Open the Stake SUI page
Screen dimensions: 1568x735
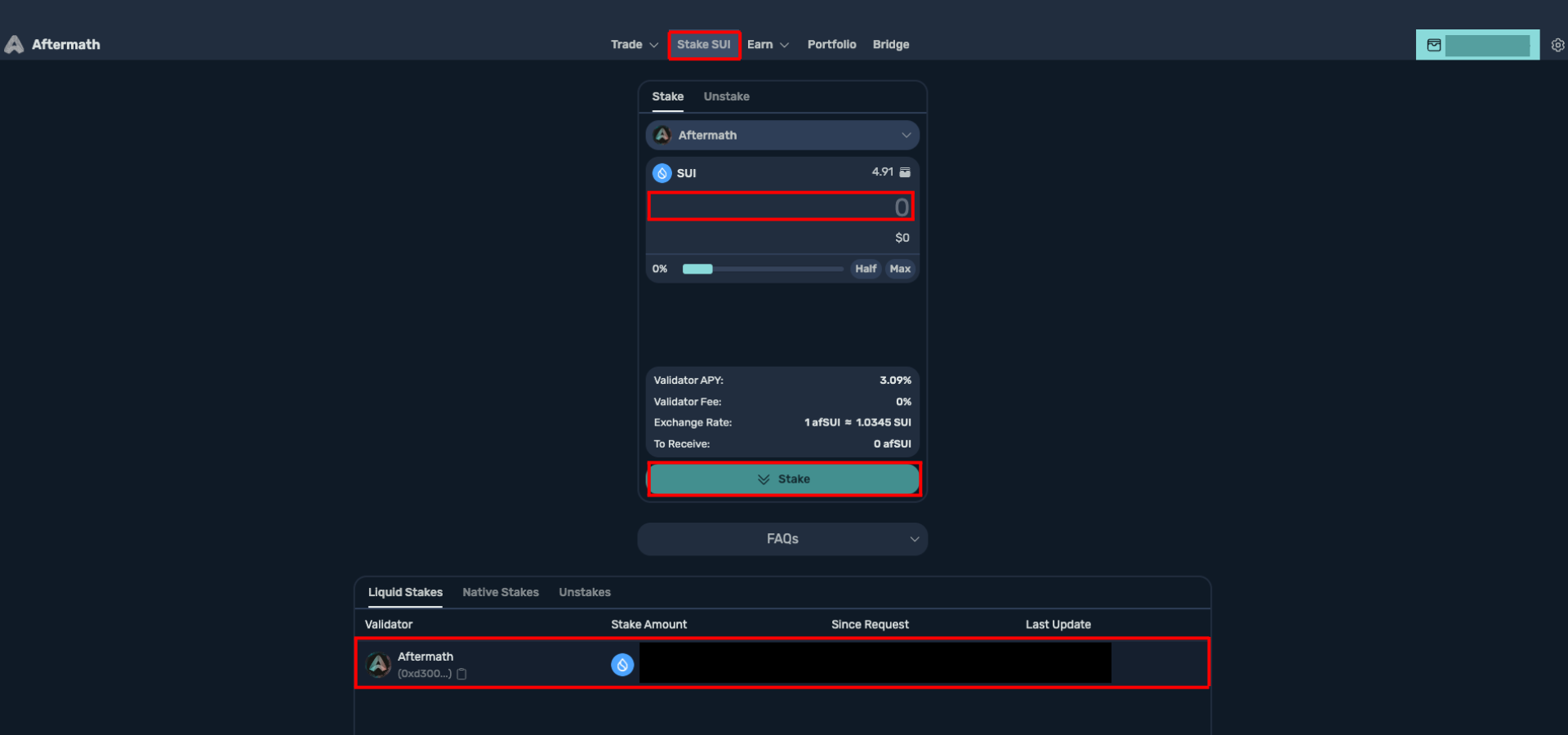click(x=704, y=45)
